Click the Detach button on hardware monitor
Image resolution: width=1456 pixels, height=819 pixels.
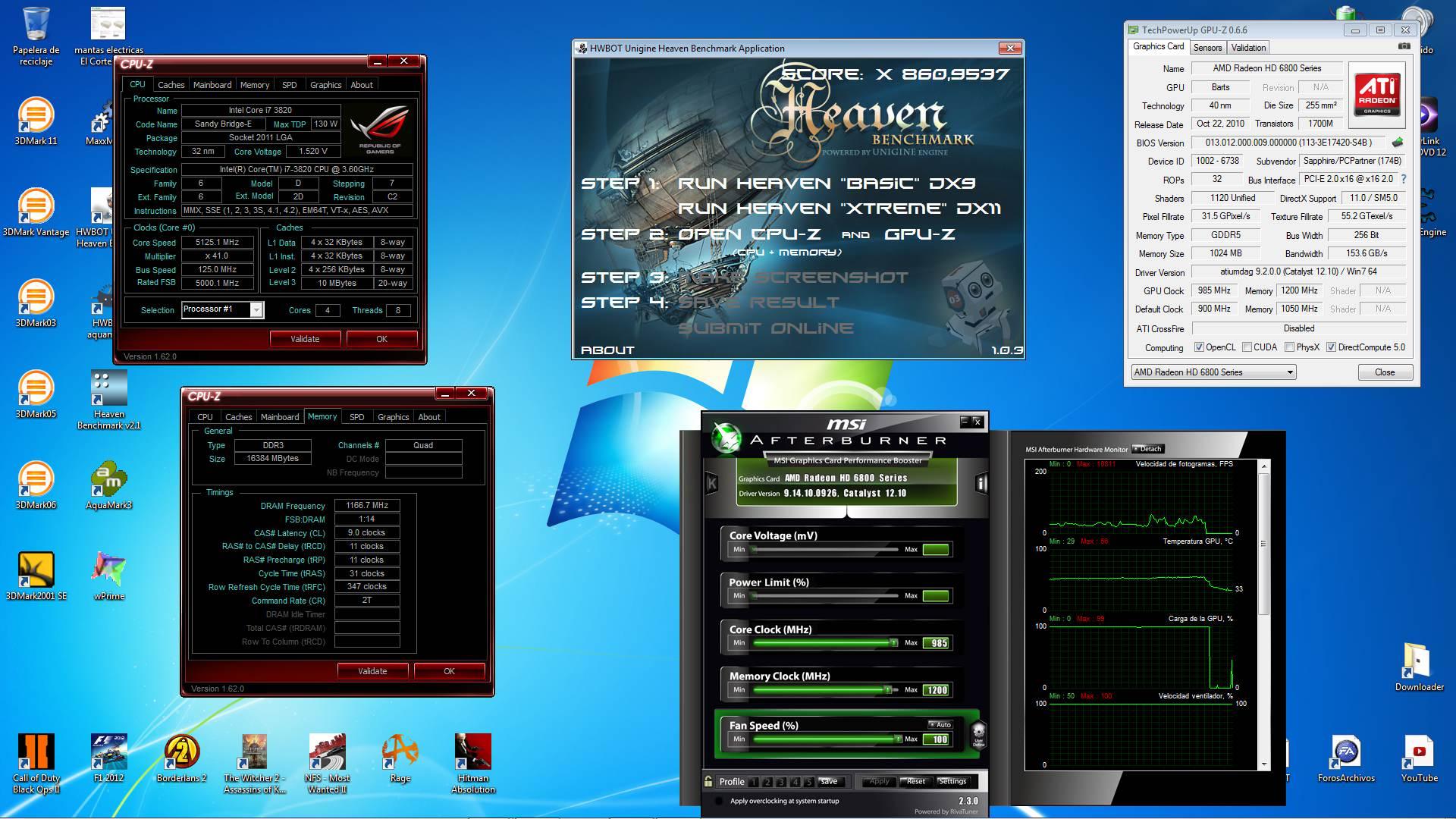coord(1147,449)
